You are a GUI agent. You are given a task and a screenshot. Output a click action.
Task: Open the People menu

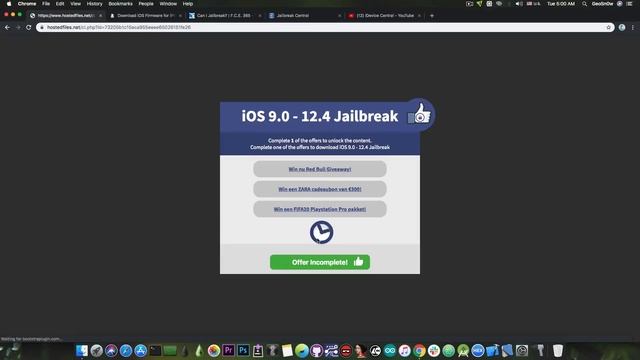point(146,4)
